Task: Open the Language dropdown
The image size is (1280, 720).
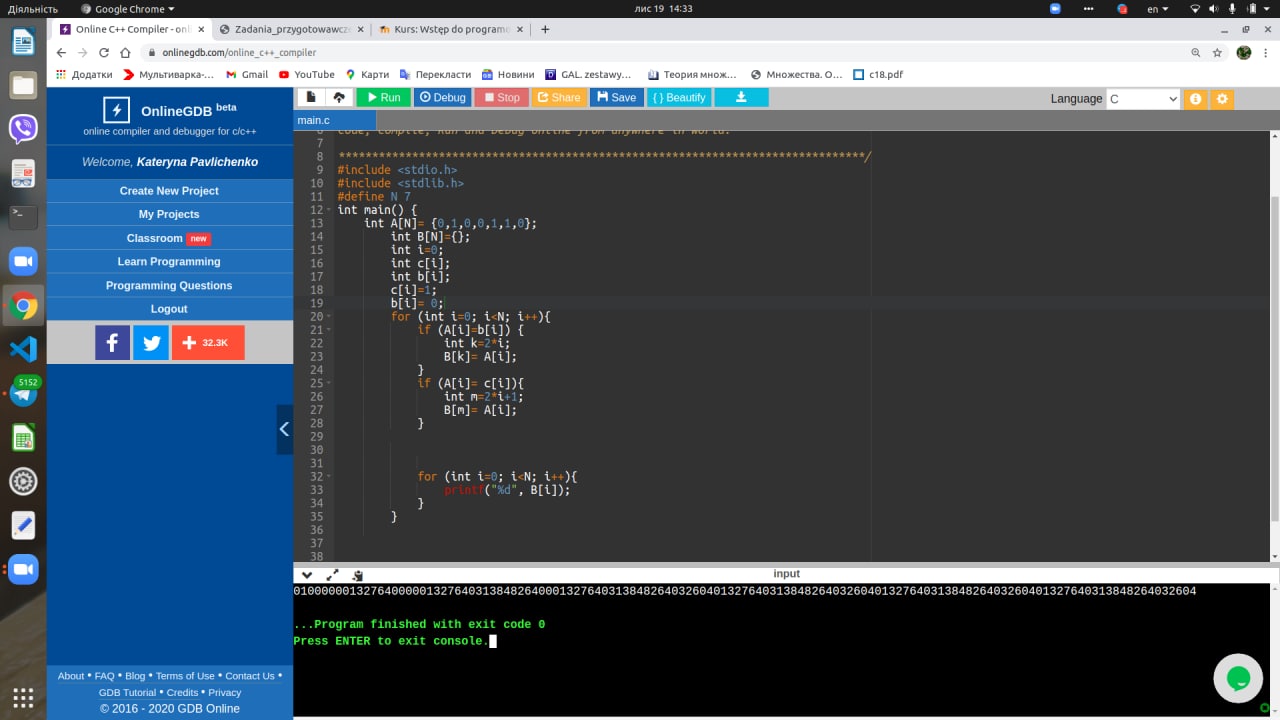Action: (1143, 99)
